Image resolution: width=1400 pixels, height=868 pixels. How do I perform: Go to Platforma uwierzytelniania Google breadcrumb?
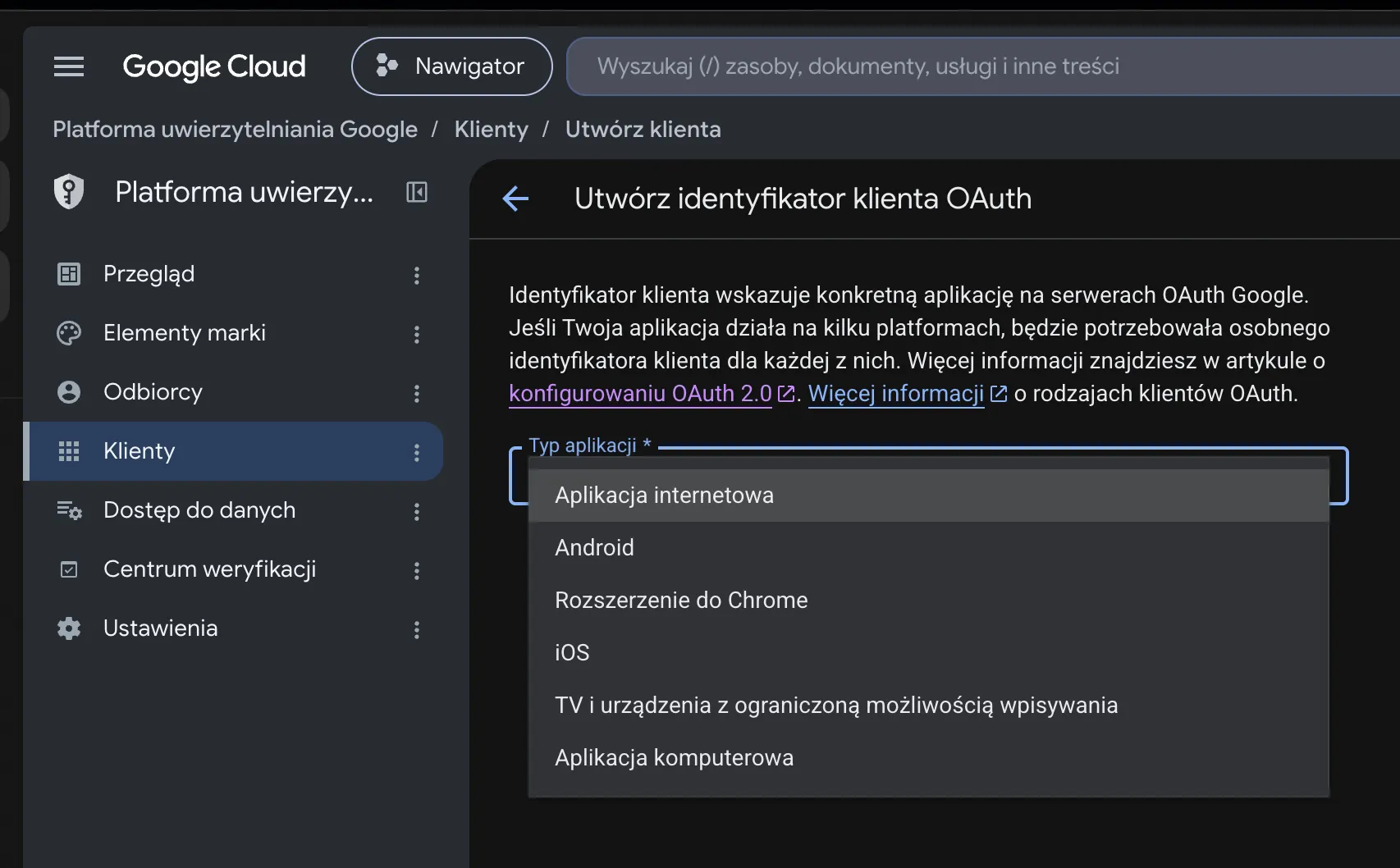pos(236,130)
